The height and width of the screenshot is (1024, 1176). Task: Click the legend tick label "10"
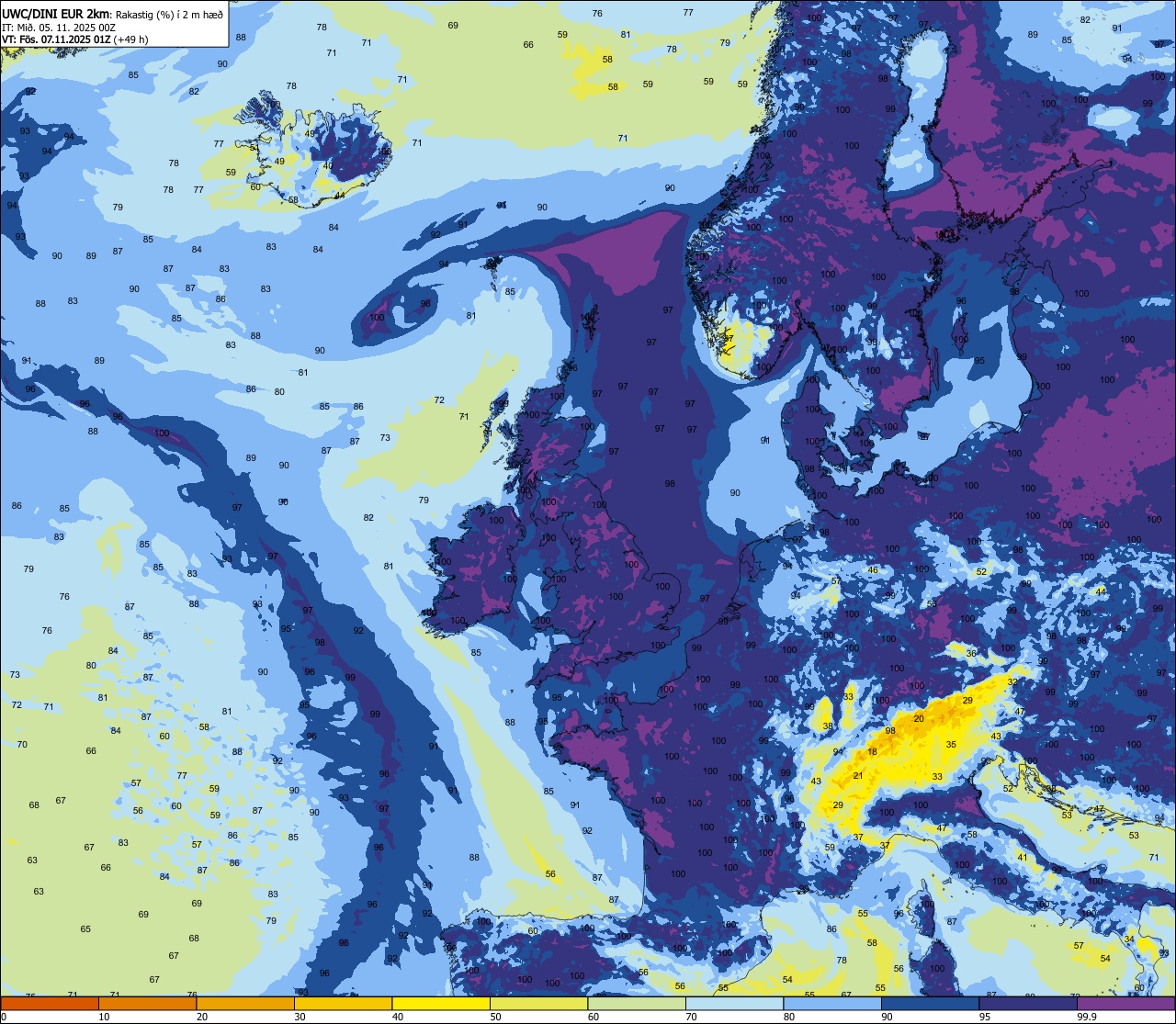104,1017
